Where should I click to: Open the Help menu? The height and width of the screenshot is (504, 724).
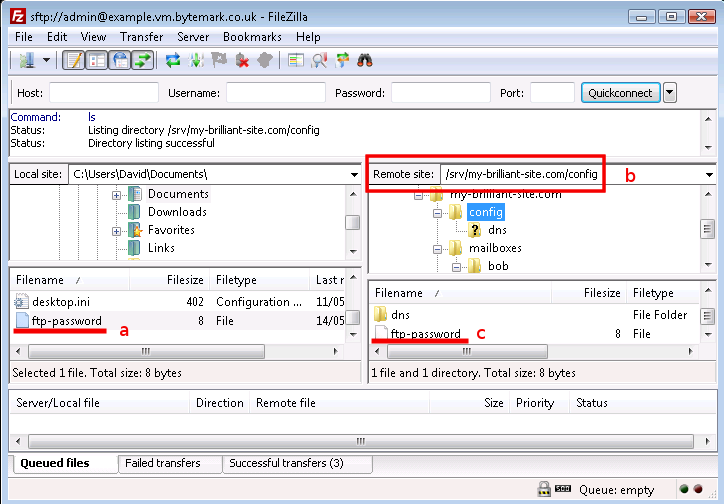[308, 37]
